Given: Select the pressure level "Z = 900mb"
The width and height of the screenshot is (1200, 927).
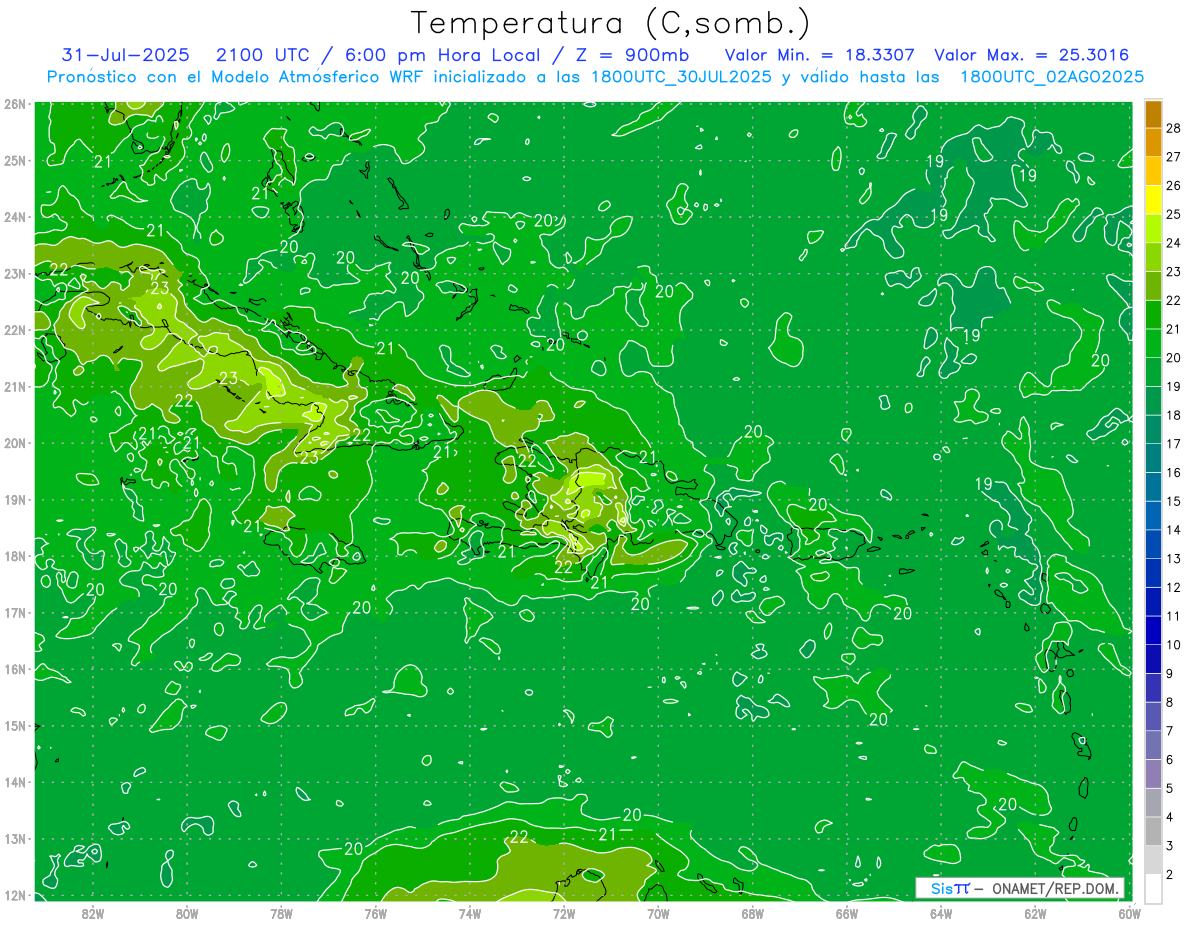Looking at the screenshot, I should coord(631,55).
